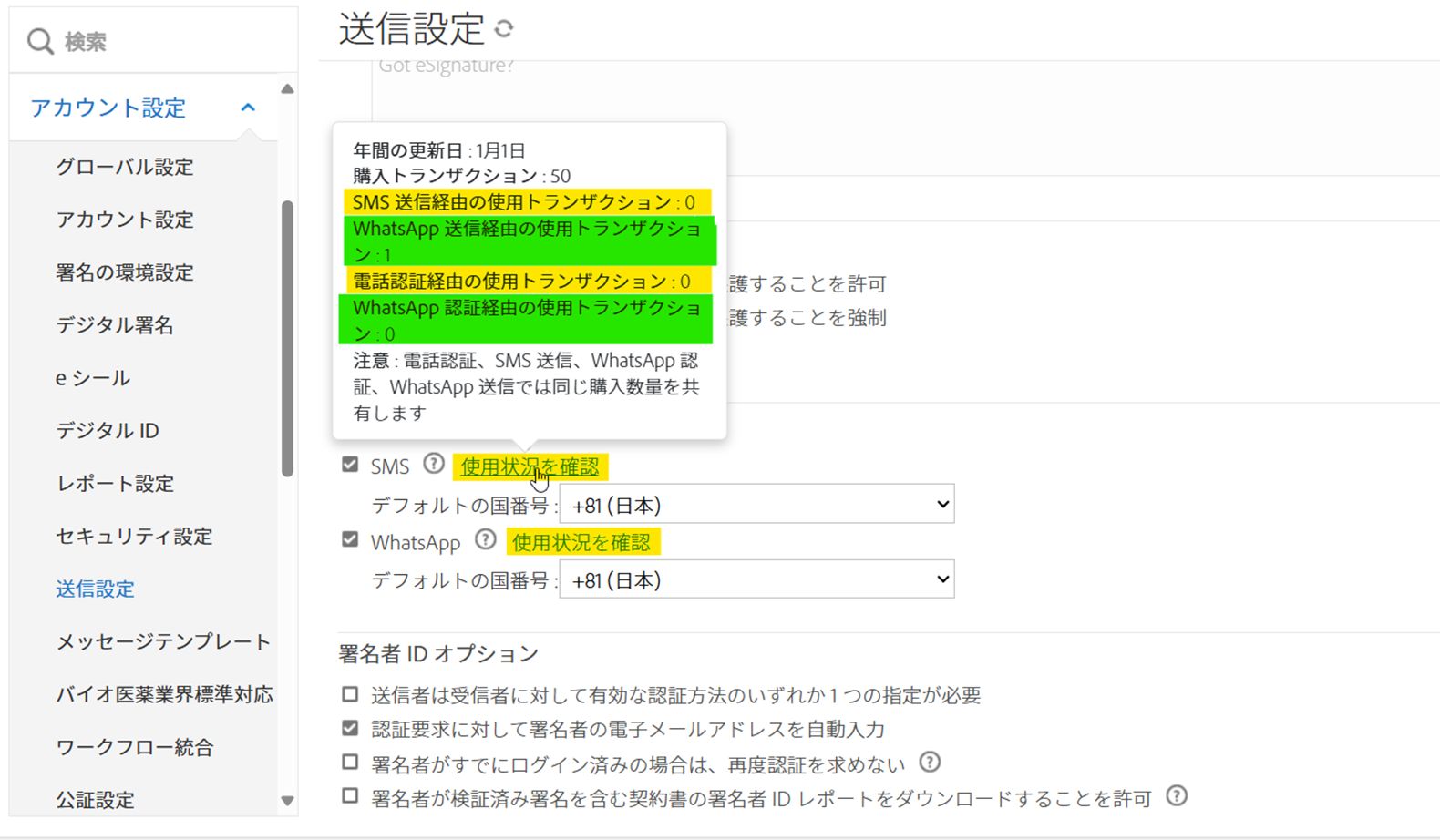1440x840 pixels.
Task: Click the 署名者 ID オプション heading
Action: [438, 653]
